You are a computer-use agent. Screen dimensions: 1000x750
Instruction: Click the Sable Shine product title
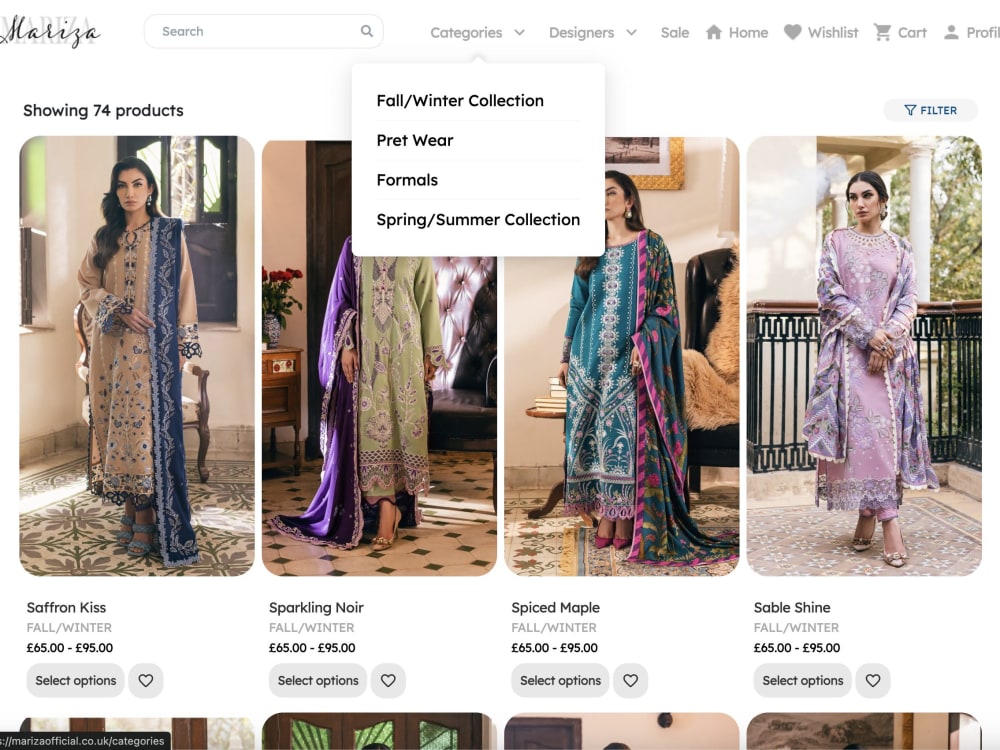(792, 608)
